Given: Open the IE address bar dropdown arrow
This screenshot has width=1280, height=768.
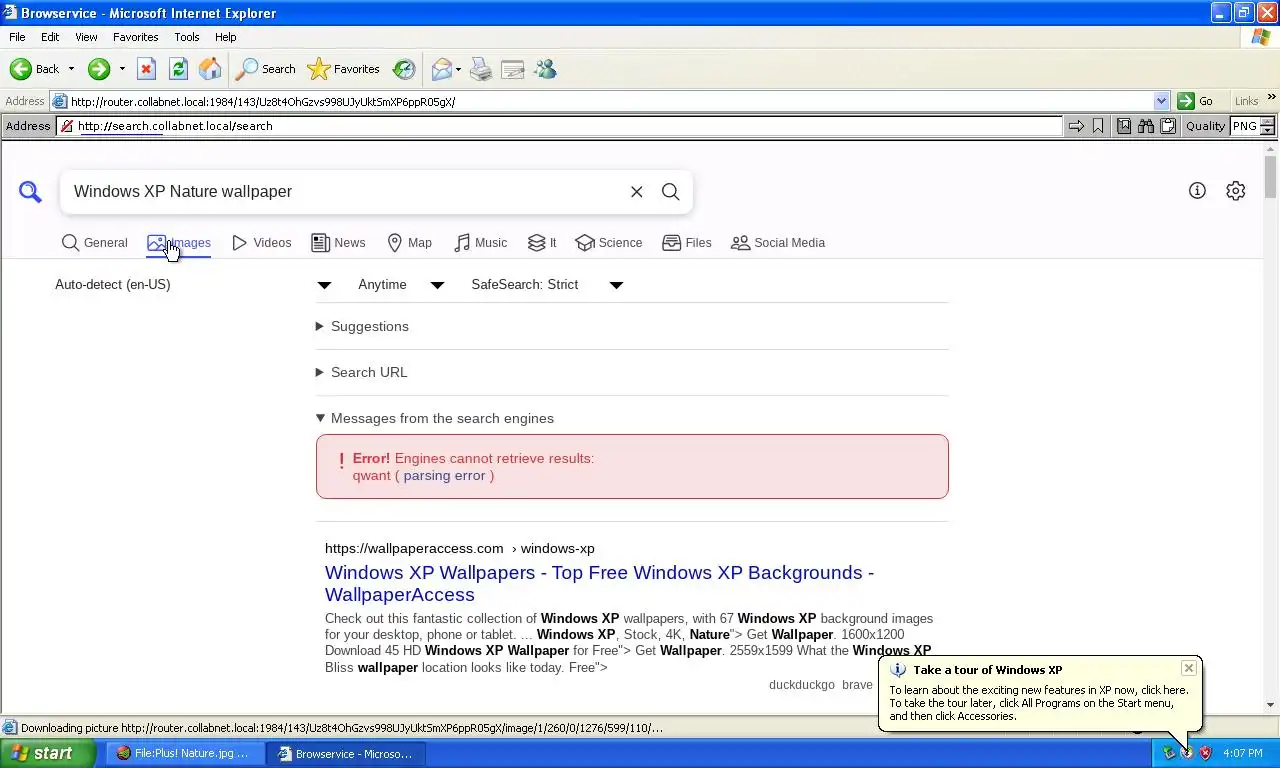Looking at the screenshot, I should 1161,101.
